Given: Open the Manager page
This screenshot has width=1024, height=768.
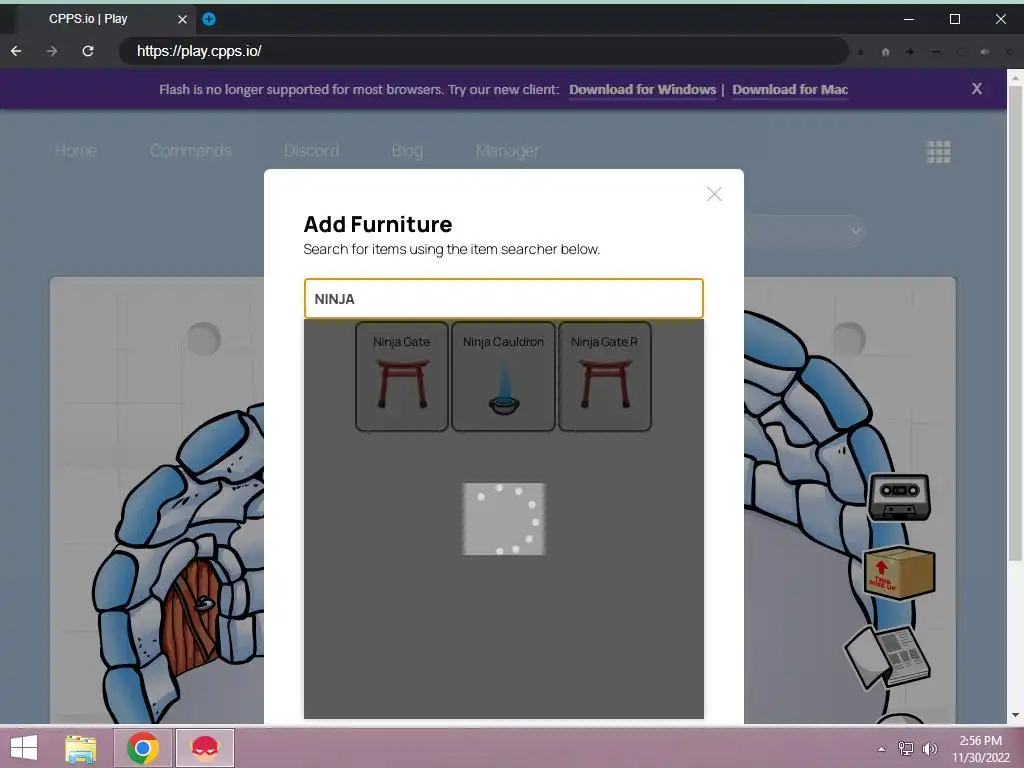Looking at the screenshot, I should click(x=507, y=151).
